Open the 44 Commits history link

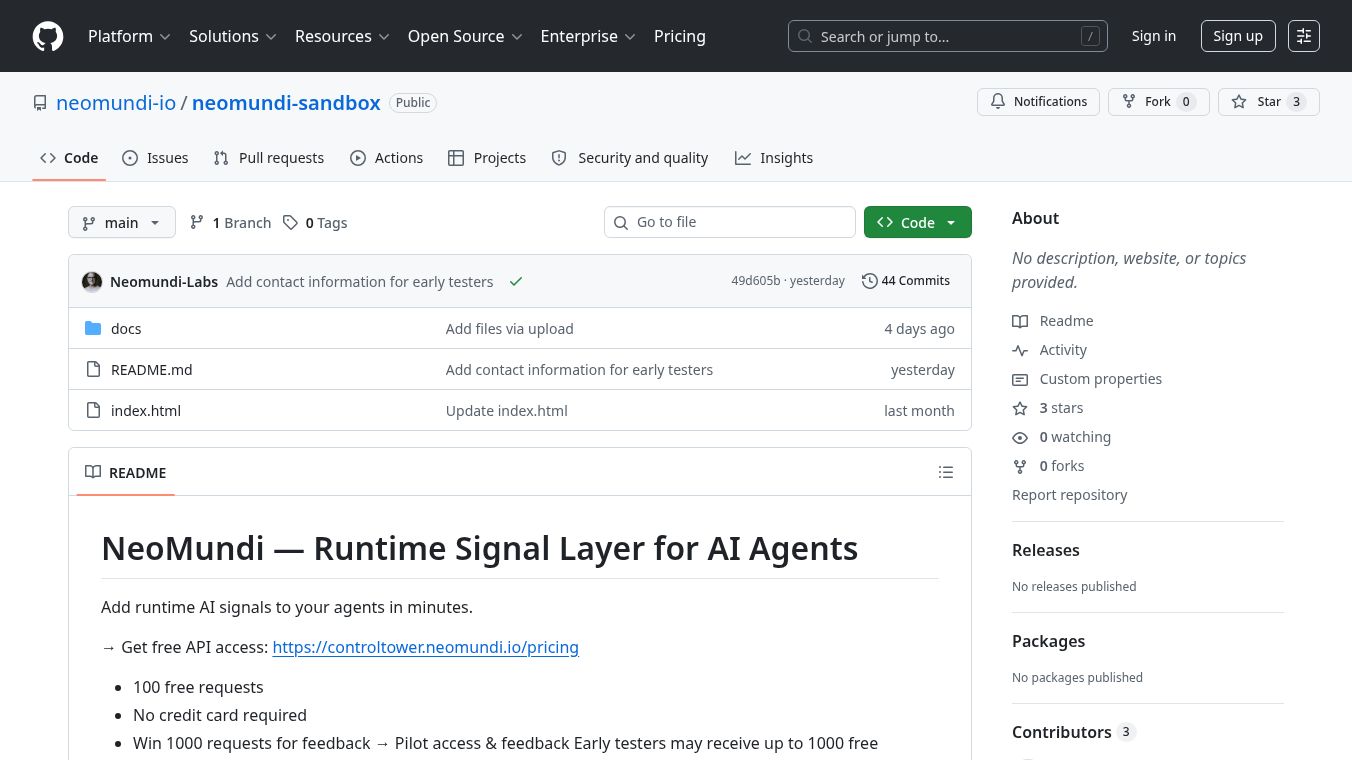pyautogui.click(x=906, y=281)
